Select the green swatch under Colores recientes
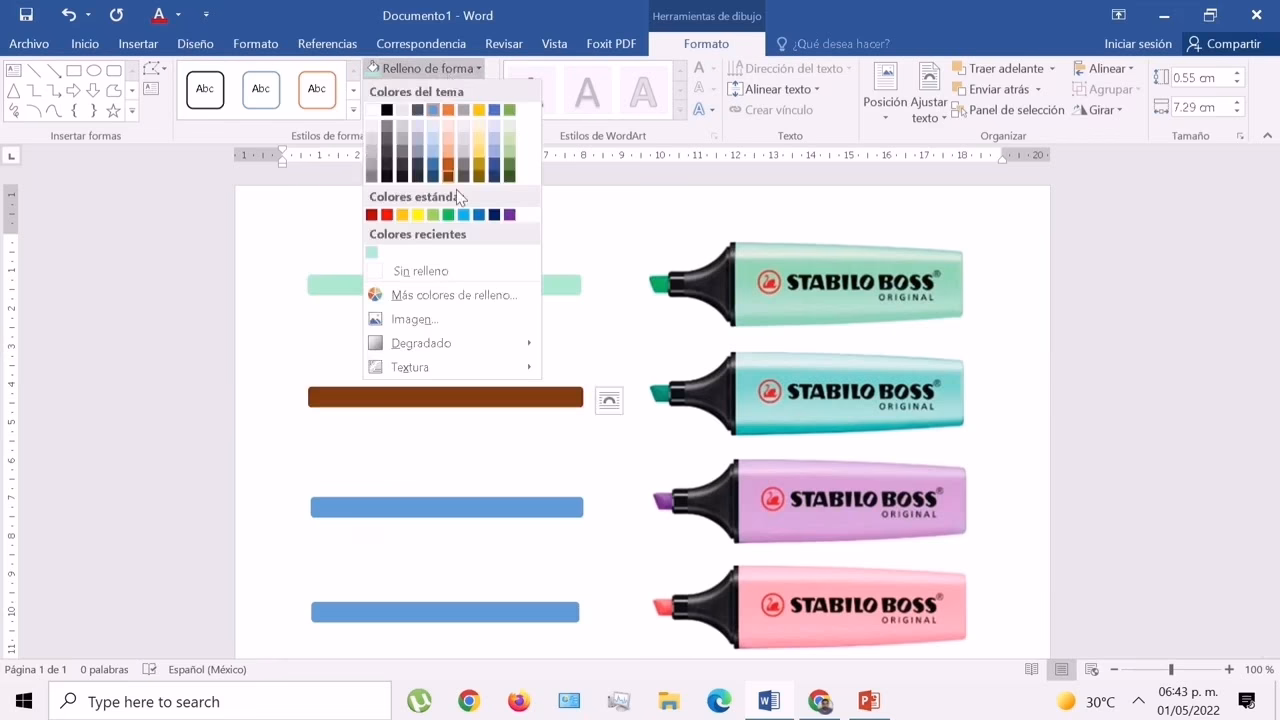 371,252
